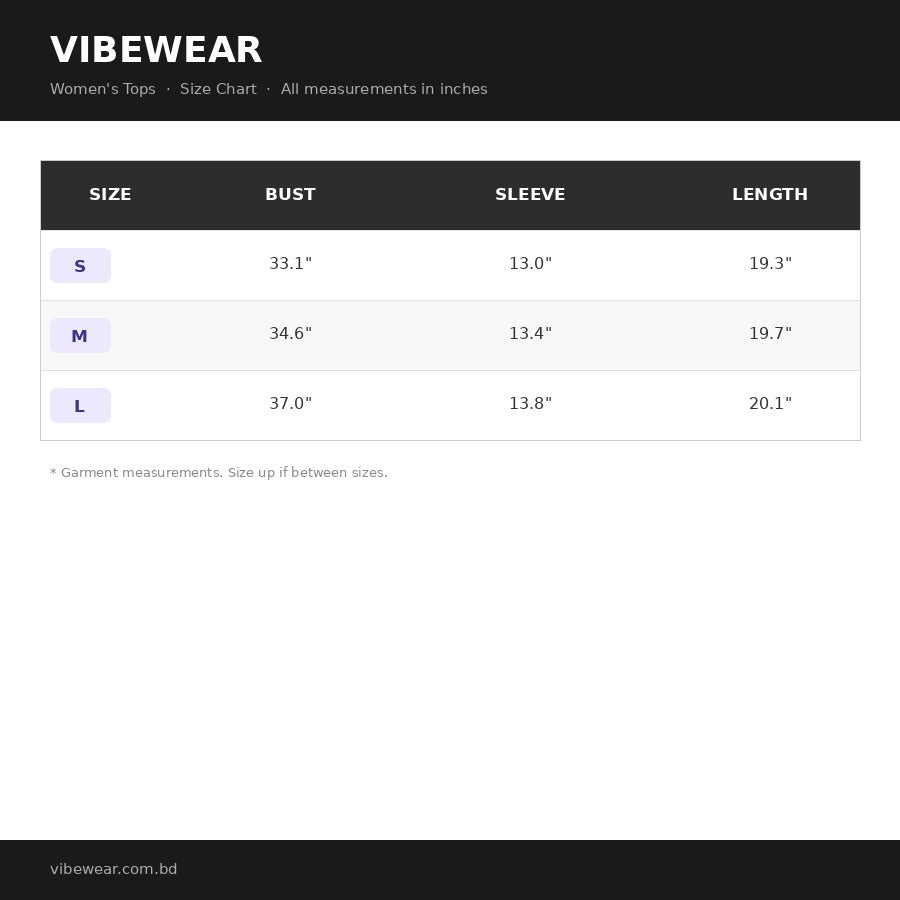
Task: Select the M size badge
Action: [x=80, y=336]
